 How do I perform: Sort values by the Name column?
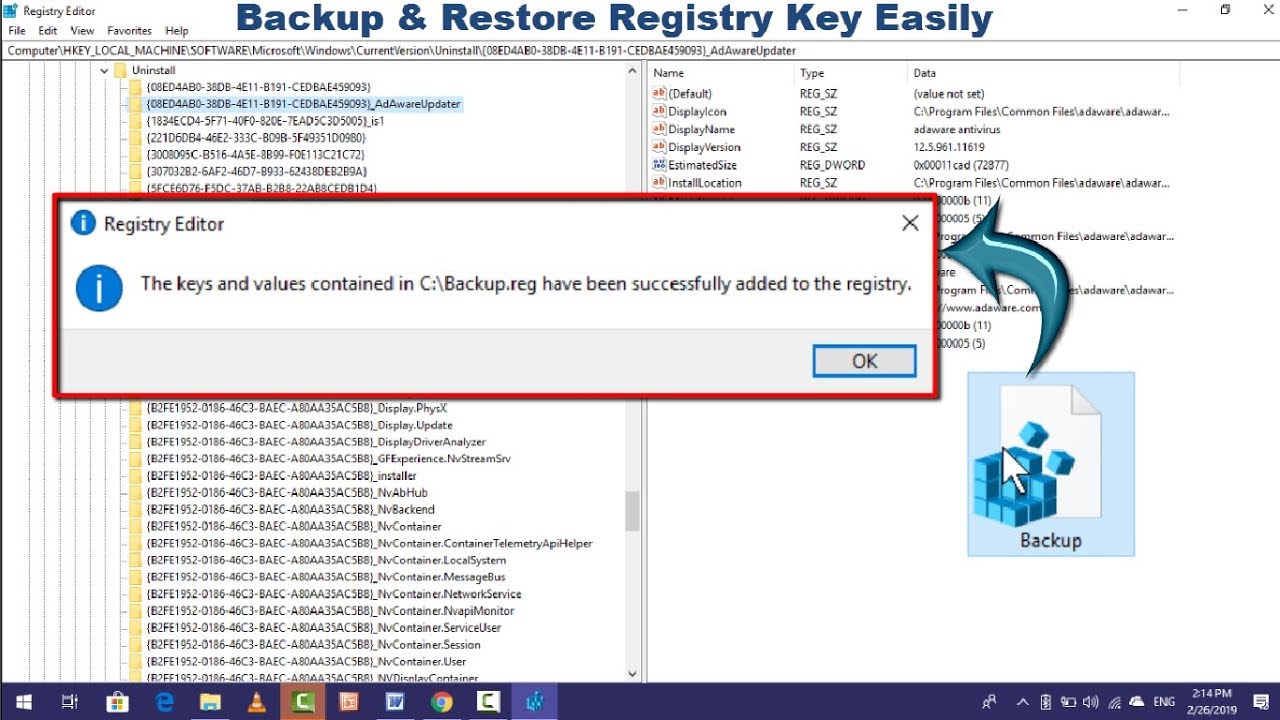point(721,73)
